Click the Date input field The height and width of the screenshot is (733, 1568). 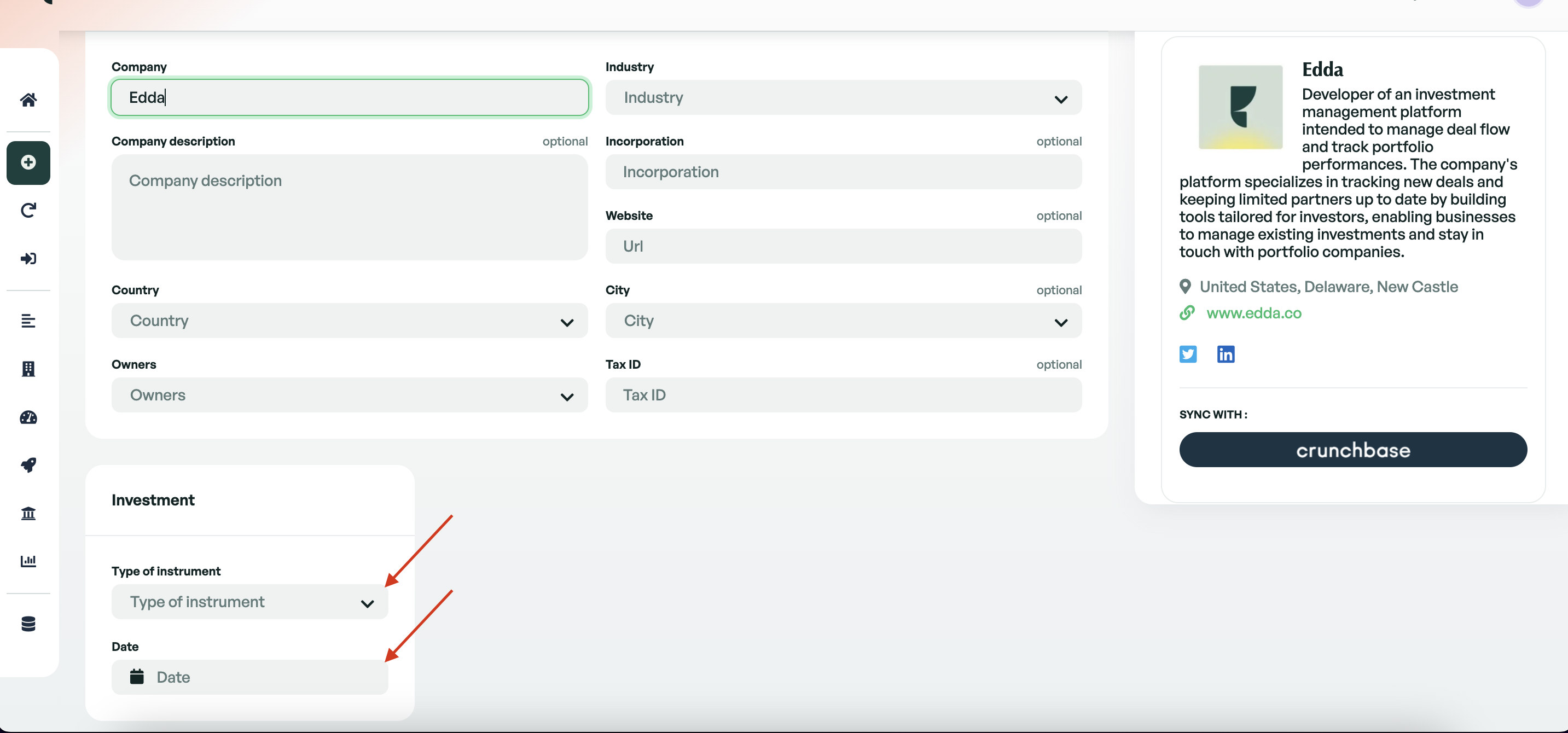[x=249, y=677]
